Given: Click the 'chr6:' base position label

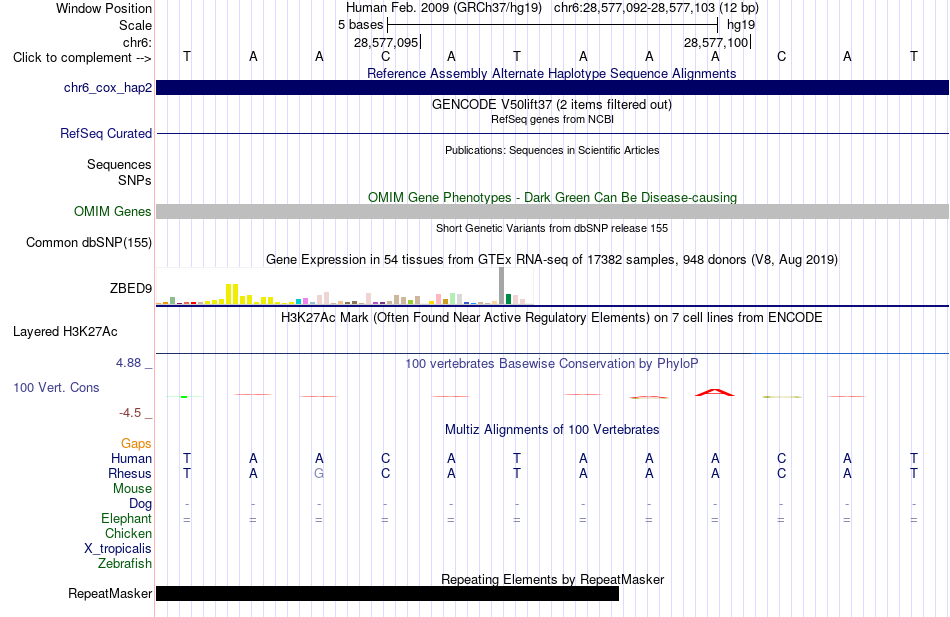Looking at the screenshot, I should (138, 42).
